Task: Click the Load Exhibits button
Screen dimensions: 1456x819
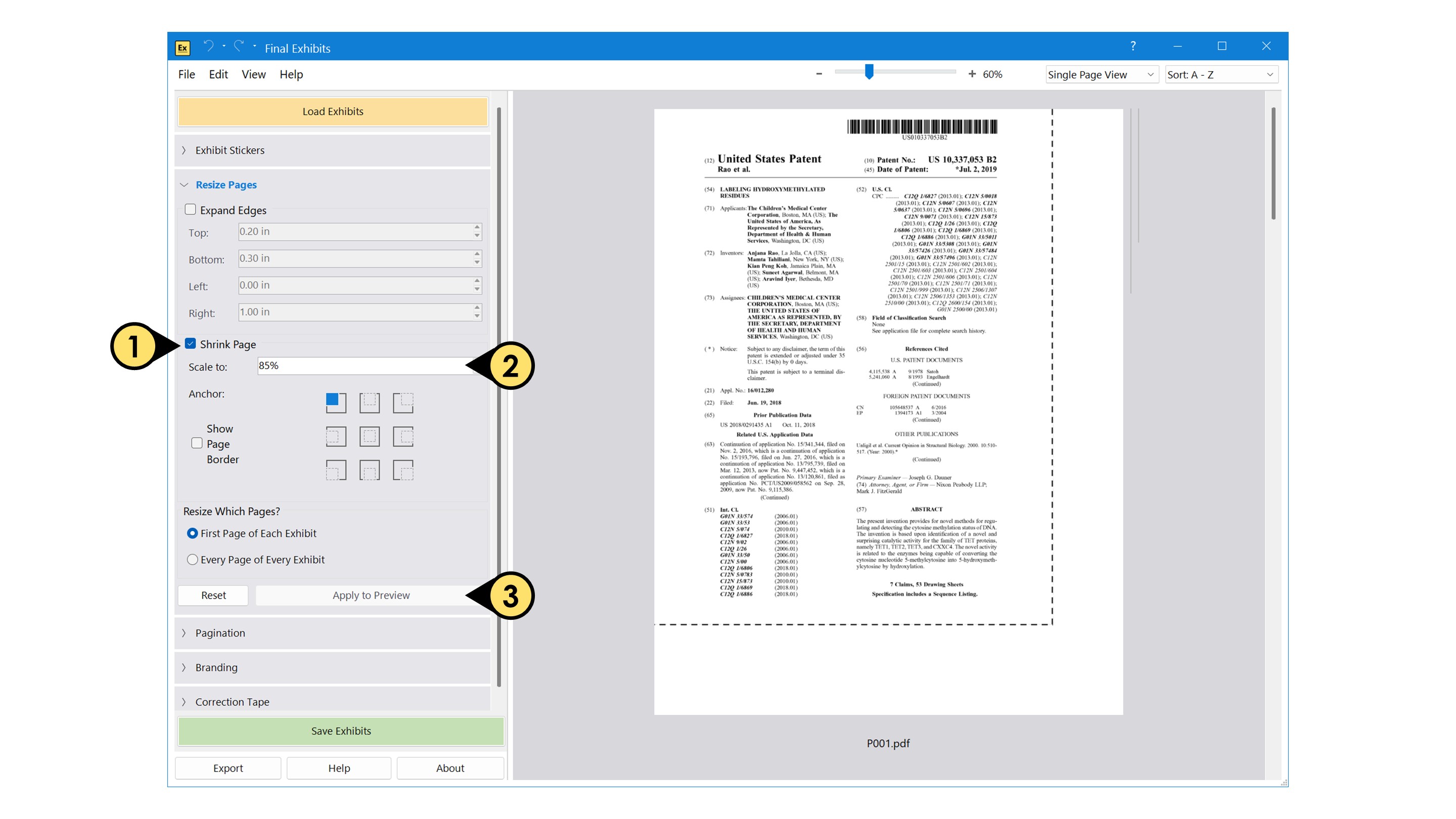Action: pyautogui.click(x=332, y=111)
